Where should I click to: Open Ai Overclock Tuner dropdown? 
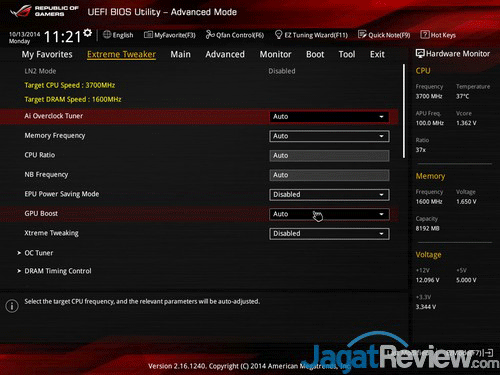[329, 117]
